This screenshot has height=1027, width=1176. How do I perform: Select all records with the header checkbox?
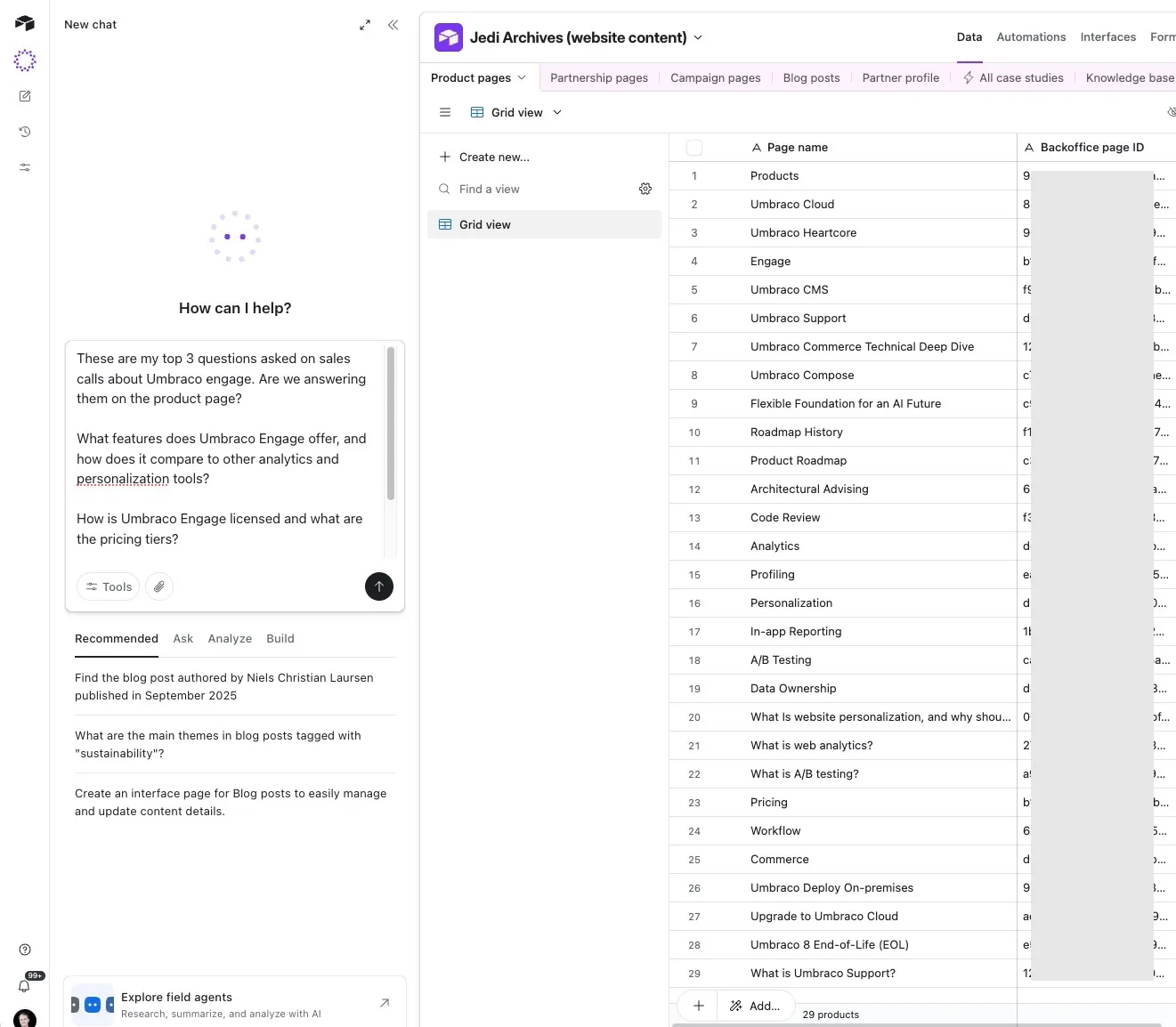[694, 147]
